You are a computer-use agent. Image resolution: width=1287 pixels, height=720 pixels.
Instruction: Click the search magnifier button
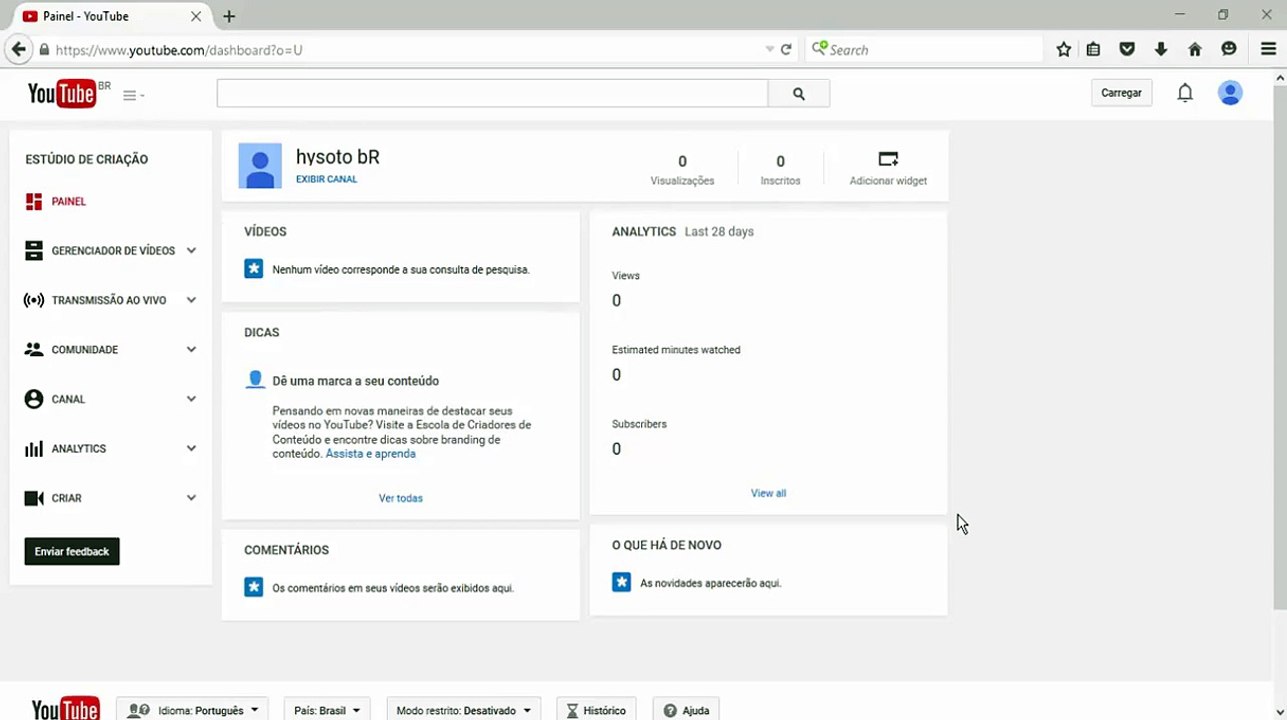click(798, 93)
